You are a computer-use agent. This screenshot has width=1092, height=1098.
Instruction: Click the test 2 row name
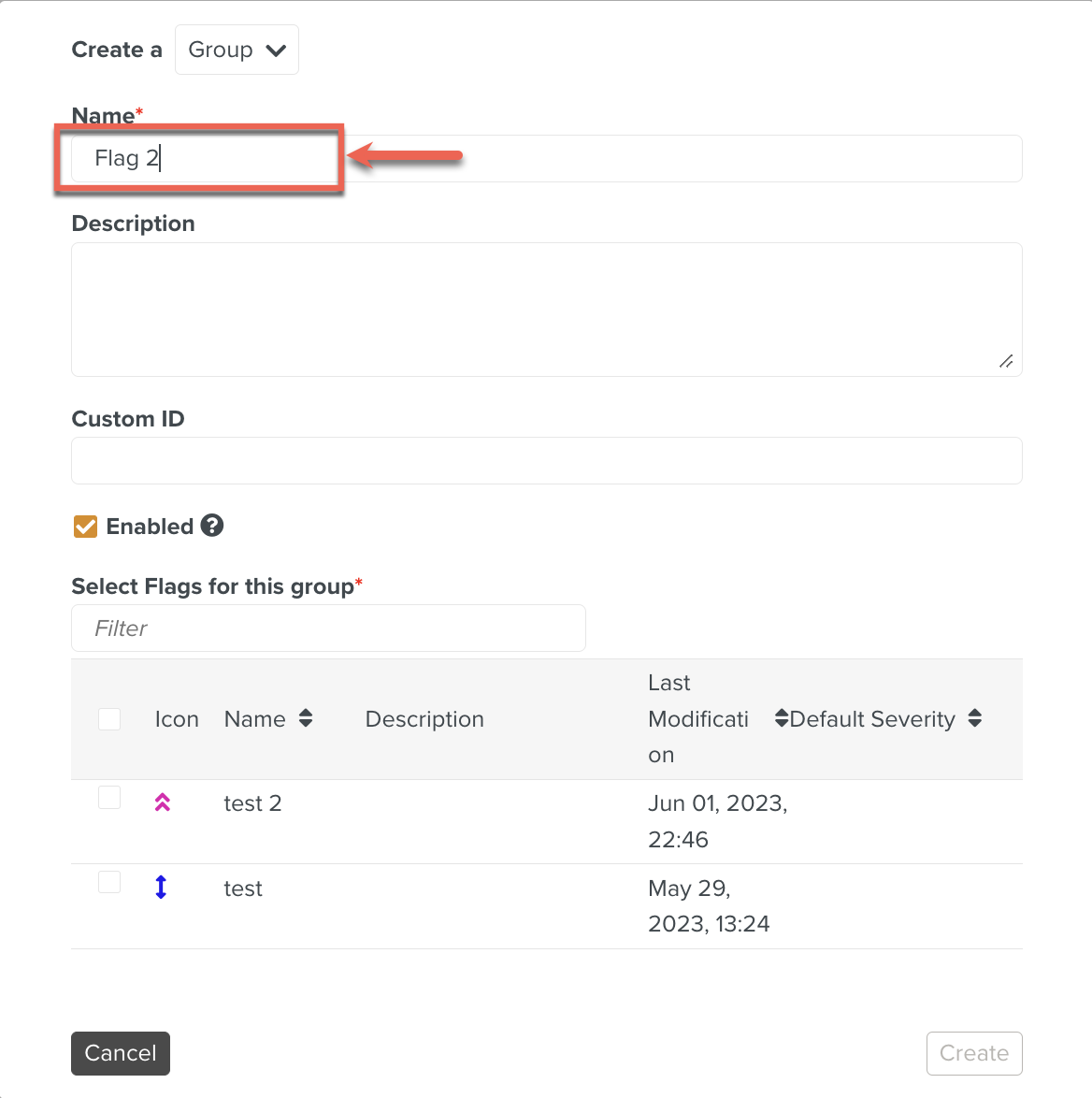point(252,803)
